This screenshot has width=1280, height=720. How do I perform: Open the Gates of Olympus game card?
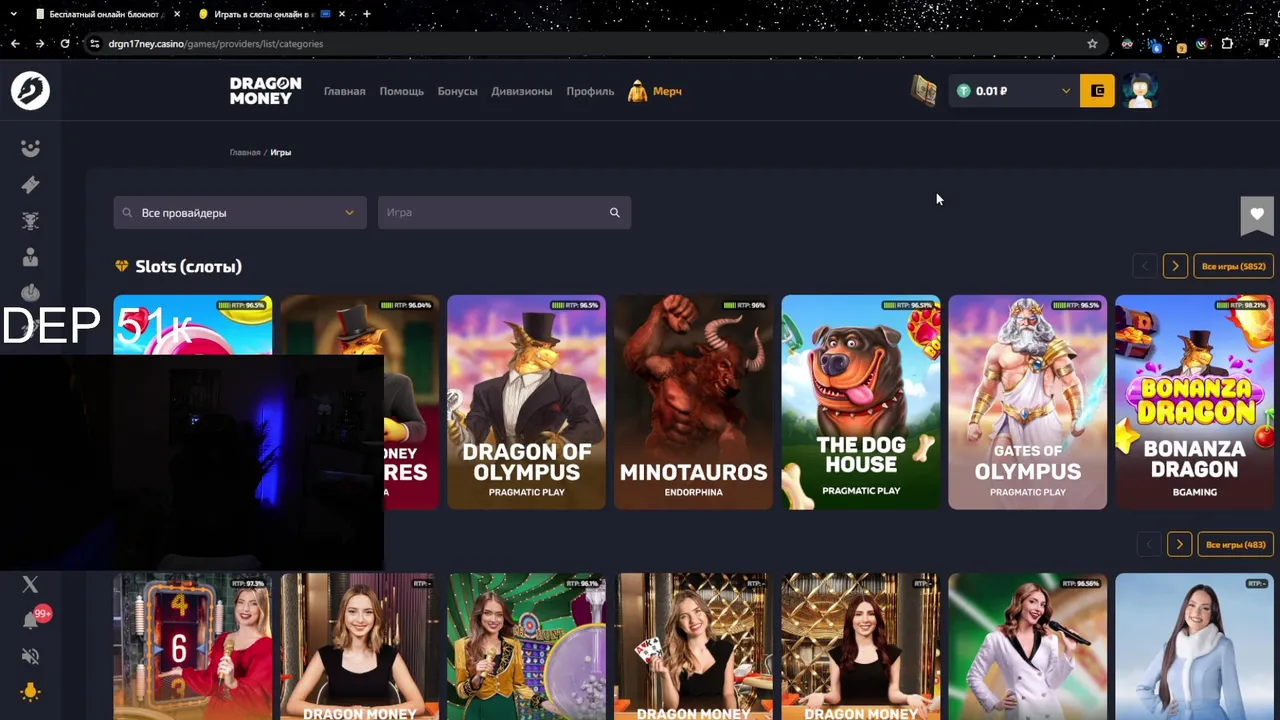[x=1027, y=402]
